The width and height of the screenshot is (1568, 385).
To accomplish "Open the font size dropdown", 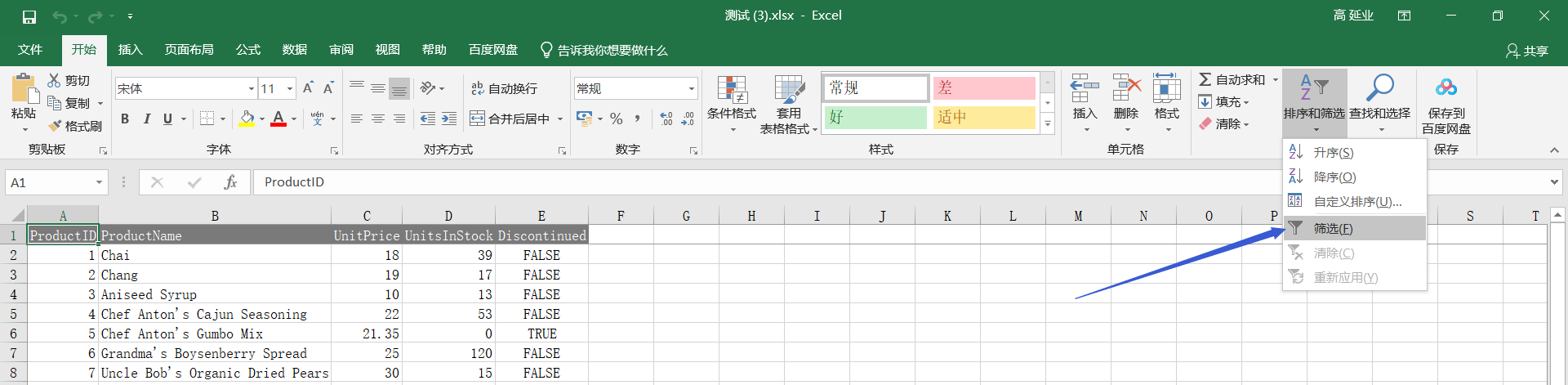I will point(290,88).
